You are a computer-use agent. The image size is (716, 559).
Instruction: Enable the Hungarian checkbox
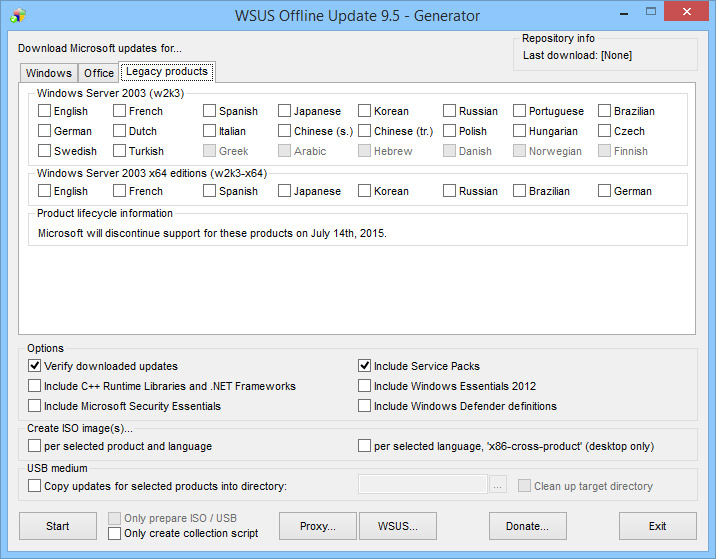click(x=519, y=131)
